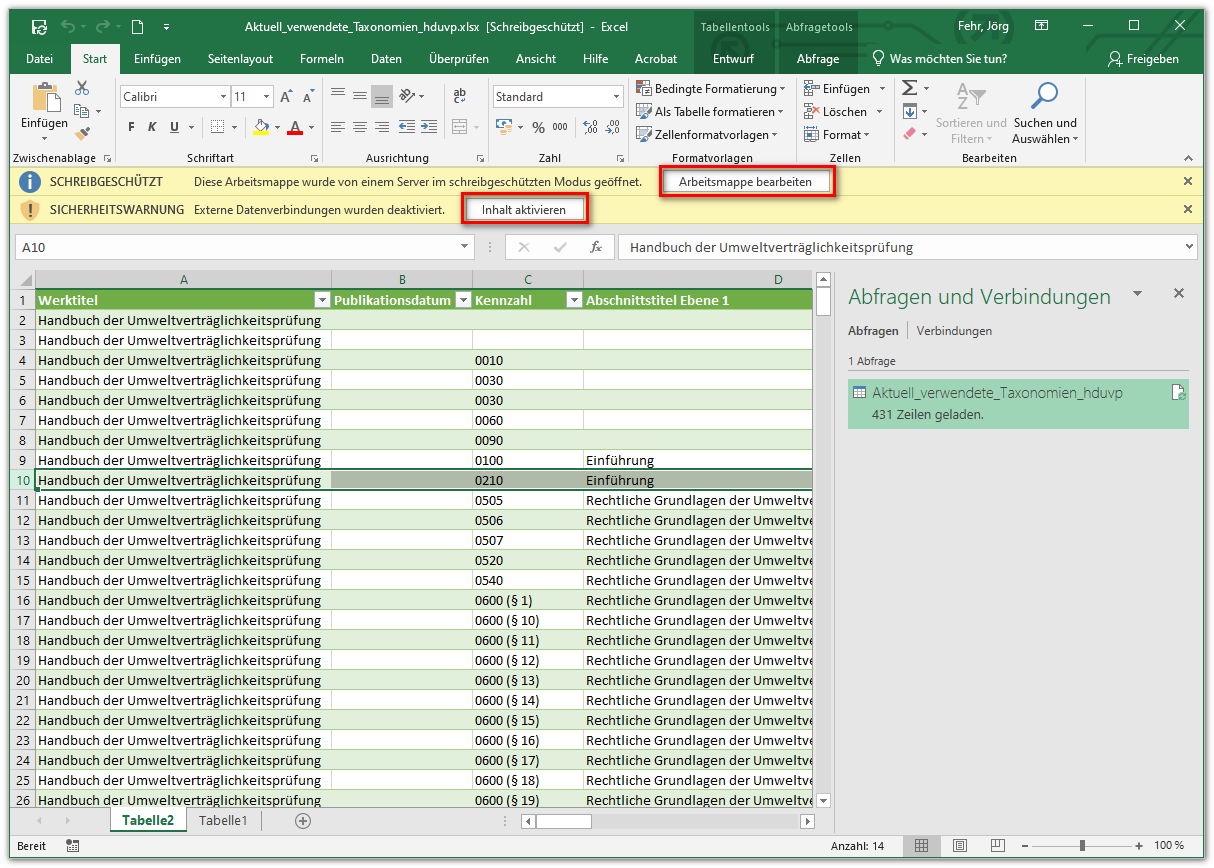Toggle italic formatting (K)
This screenshot has width=1214, height=868.
coord(152,127)
